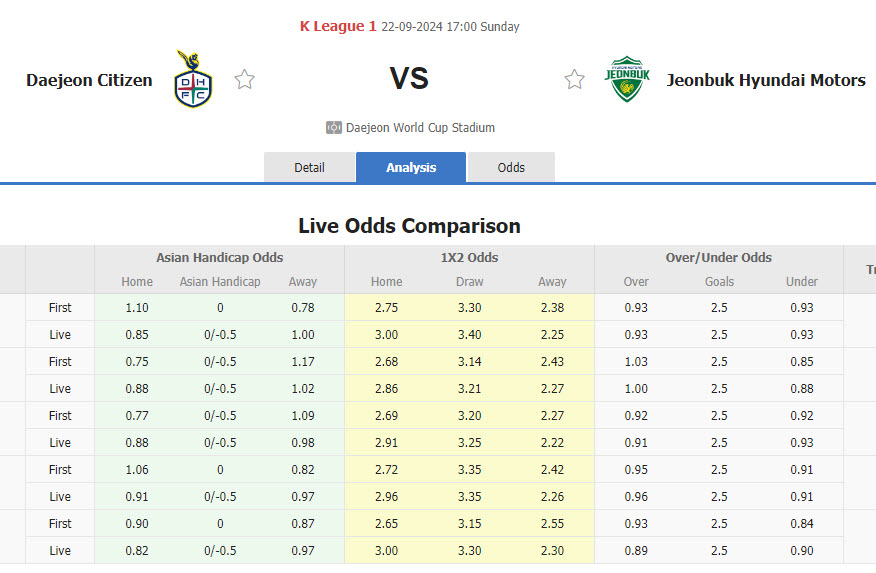Open Jeonbuk Hyundai Motors team name link
This screenshot has width=876, height=573.
click(766, 80)
